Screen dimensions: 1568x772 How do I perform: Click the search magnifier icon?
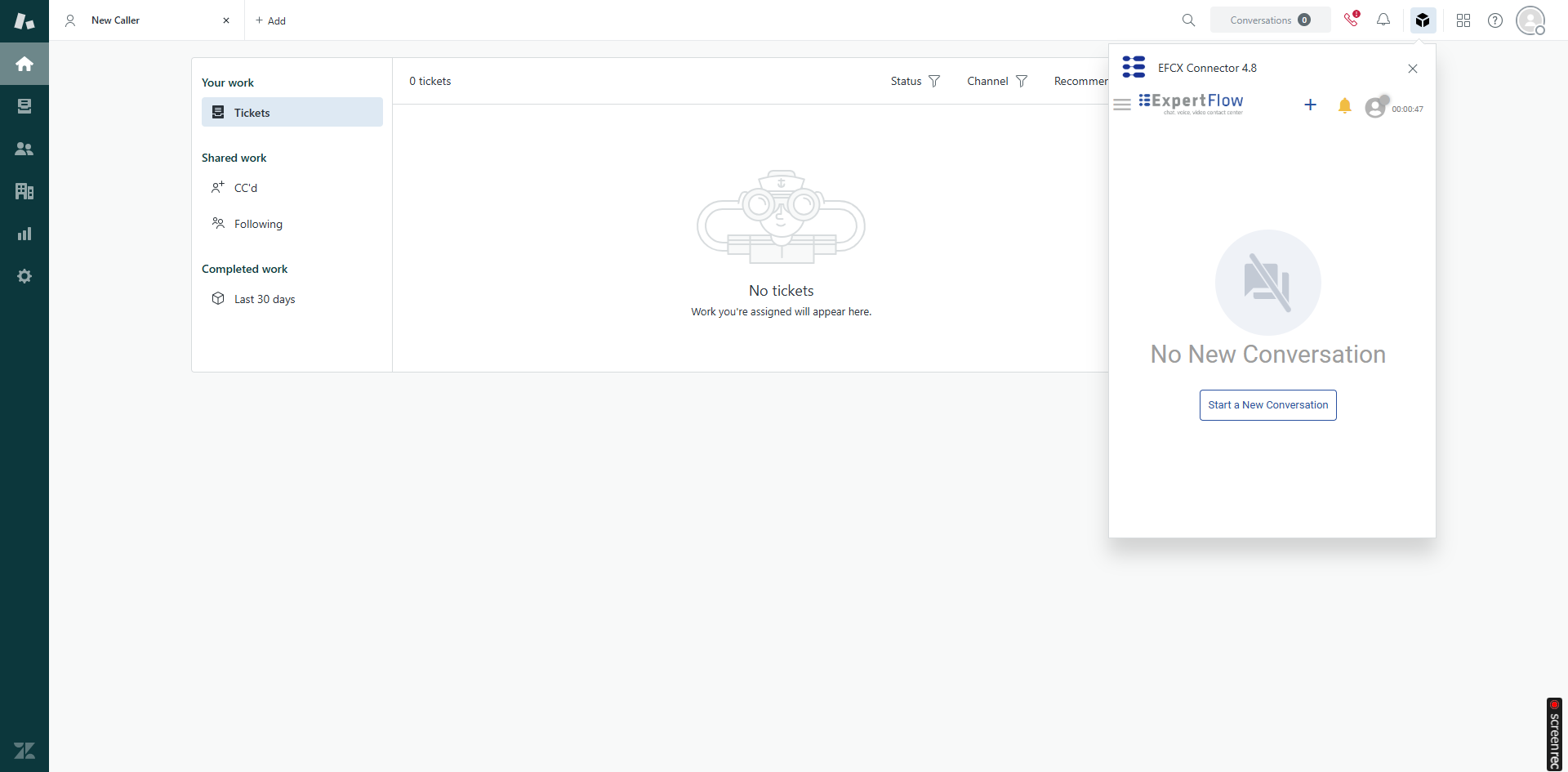1189,20
